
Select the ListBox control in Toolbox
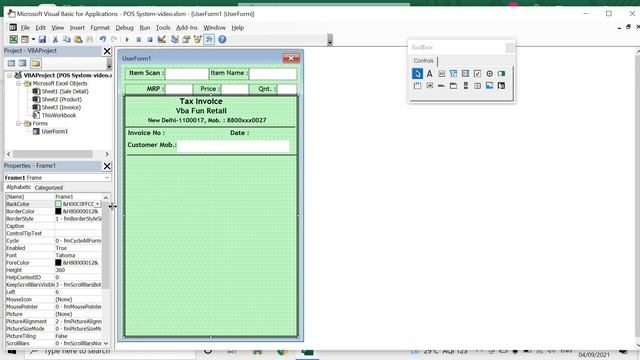tap(465, 73)
